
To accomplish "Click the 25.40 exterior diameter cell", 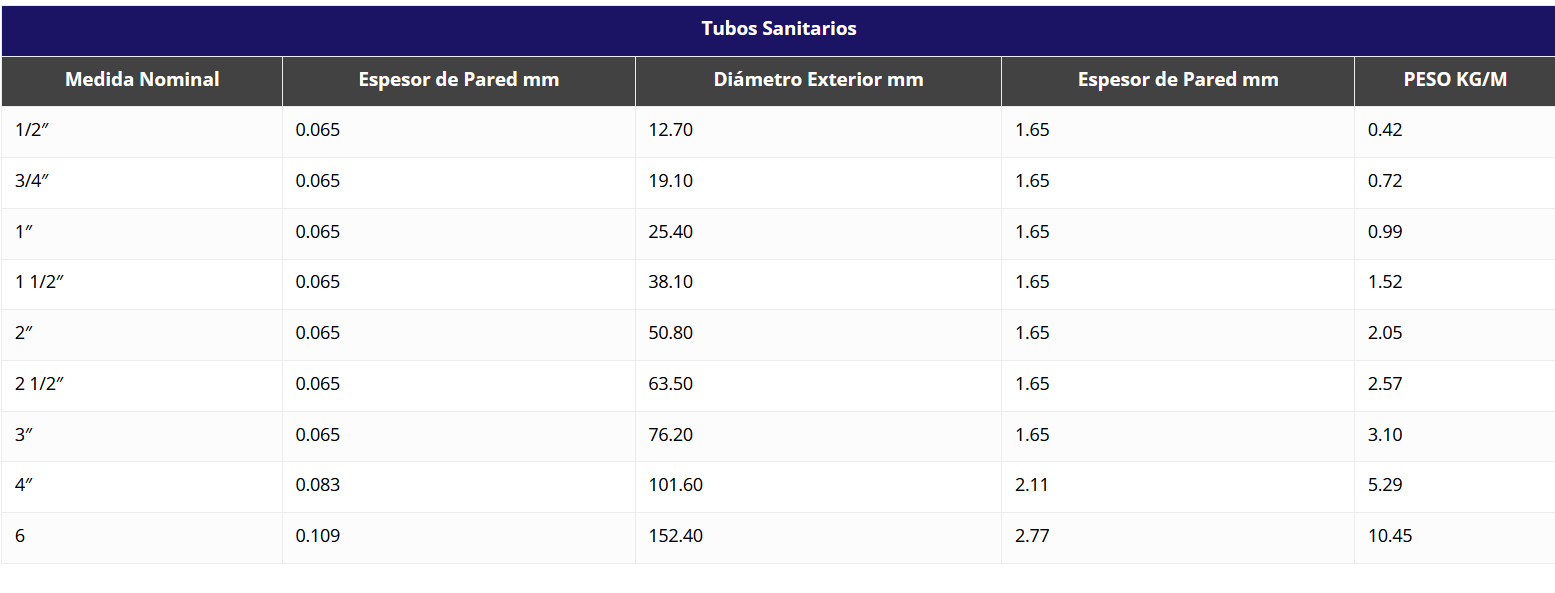I will tap(670, 232).
